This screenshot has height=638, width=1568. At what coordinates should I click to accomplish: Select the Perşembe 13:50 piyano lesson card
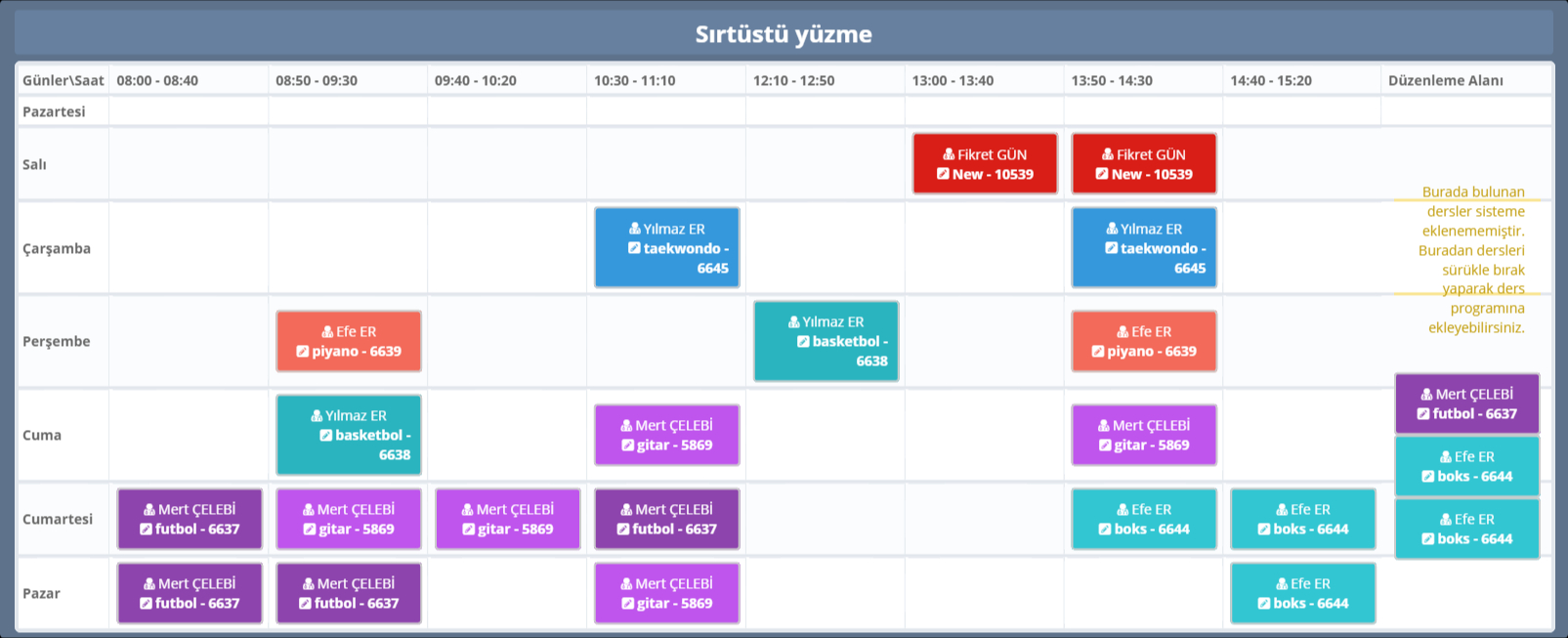click(1144, 341)
